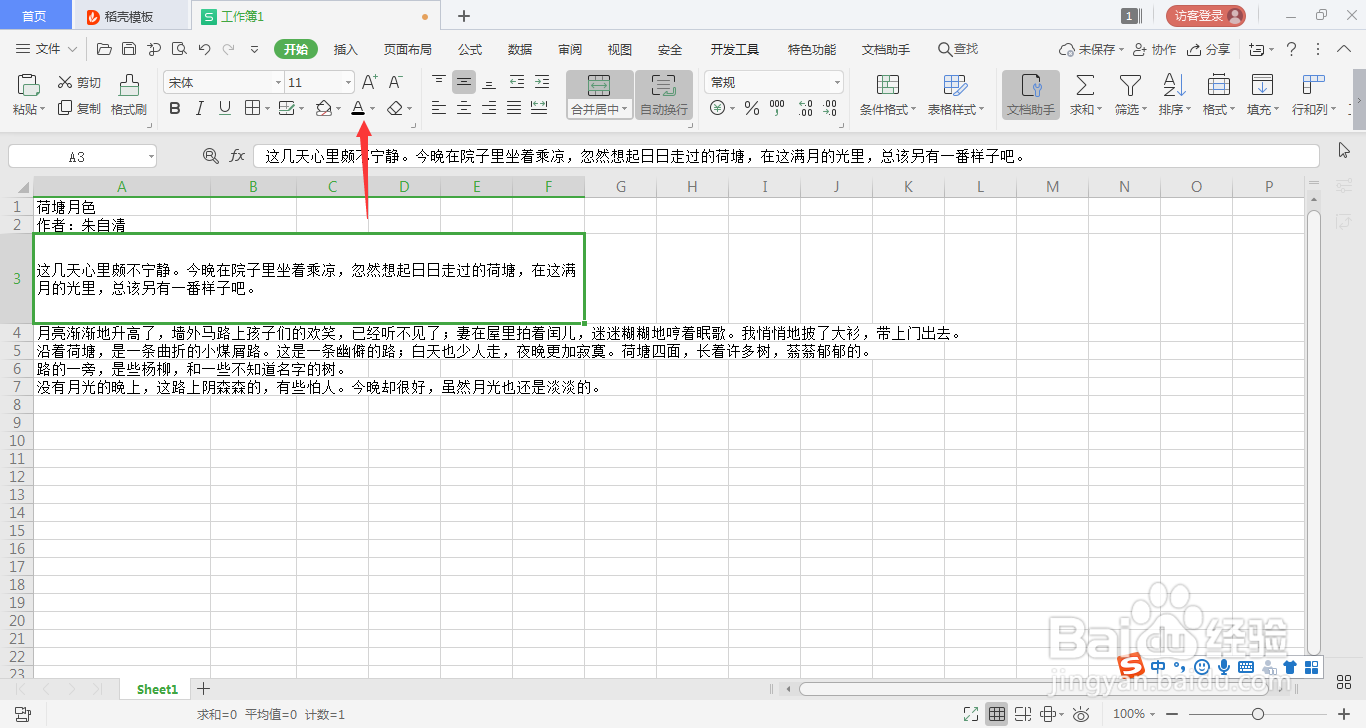Open the 文件 menu
The height and width of the screenshot is (728, 1366).
pos(47,49)
